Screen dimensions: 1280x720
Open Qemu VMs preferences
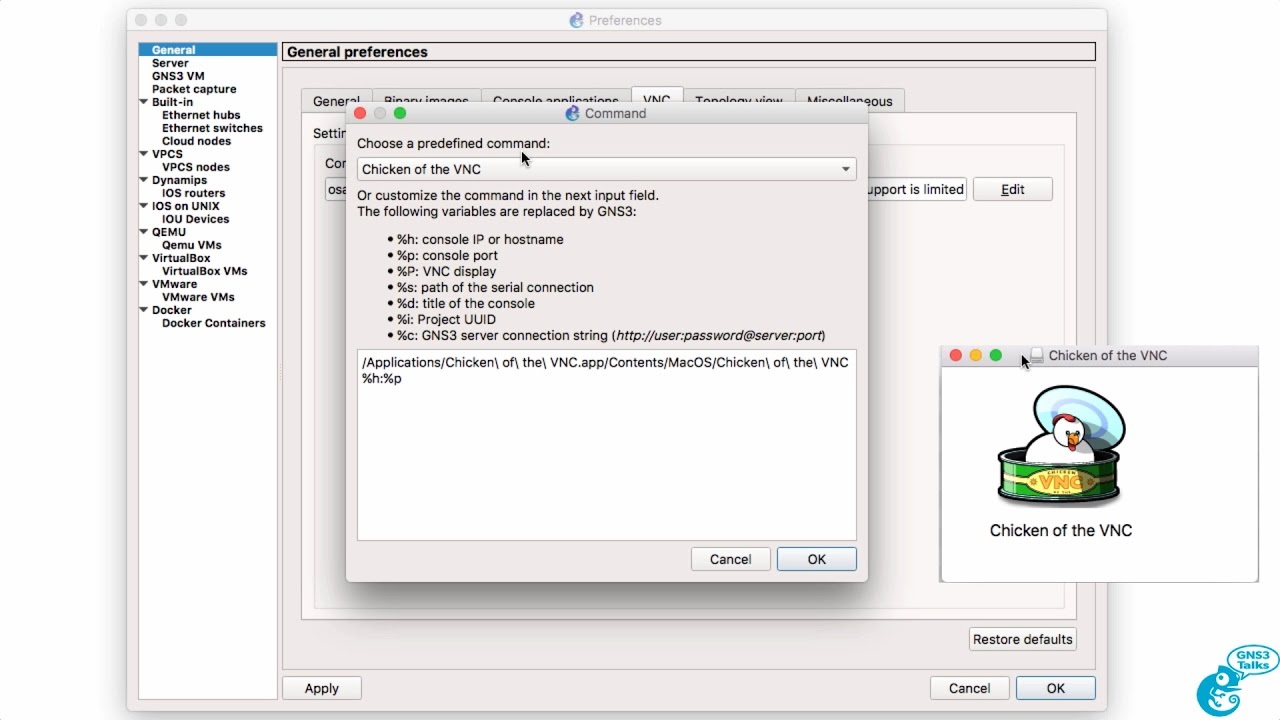point(192,245)
